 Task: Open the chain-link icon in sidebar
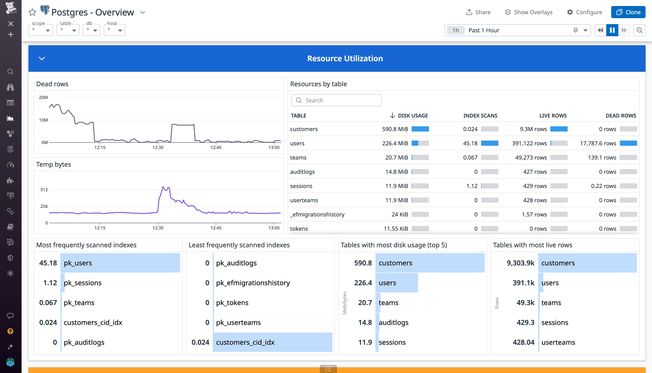[10, 211]
